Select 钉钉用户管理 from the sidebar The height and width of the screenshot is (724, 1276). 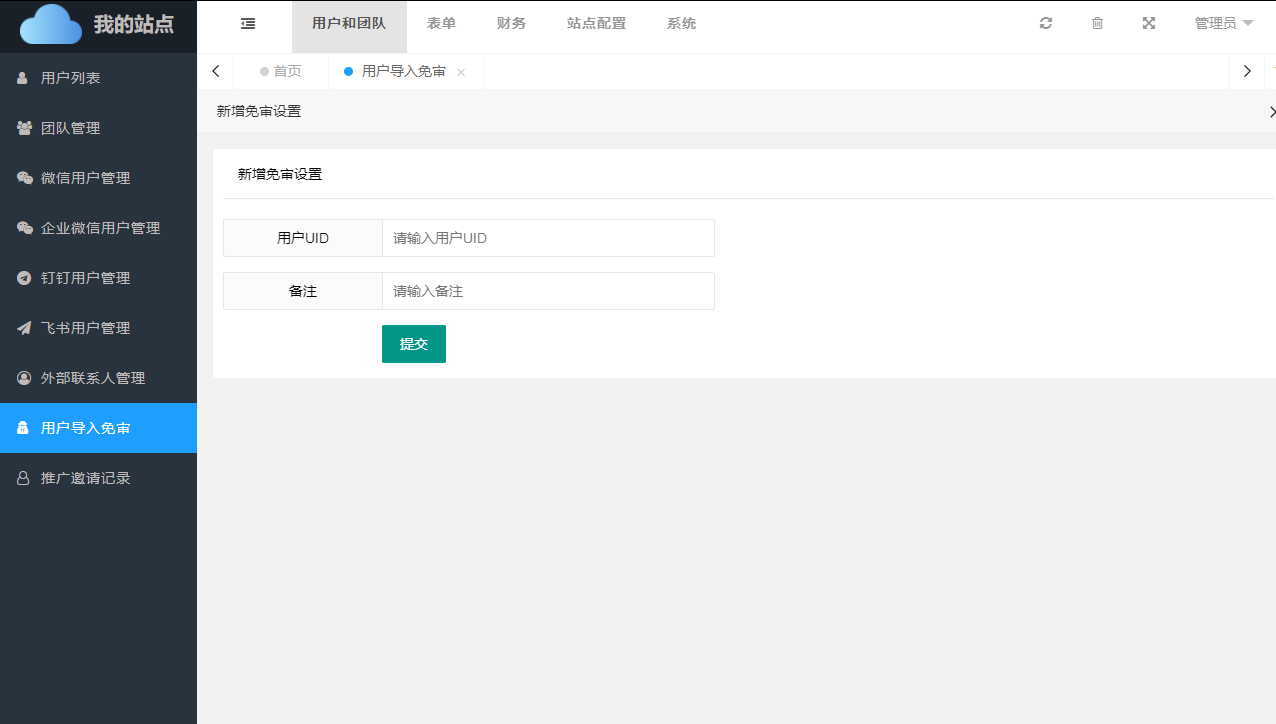tap(85, 278)
